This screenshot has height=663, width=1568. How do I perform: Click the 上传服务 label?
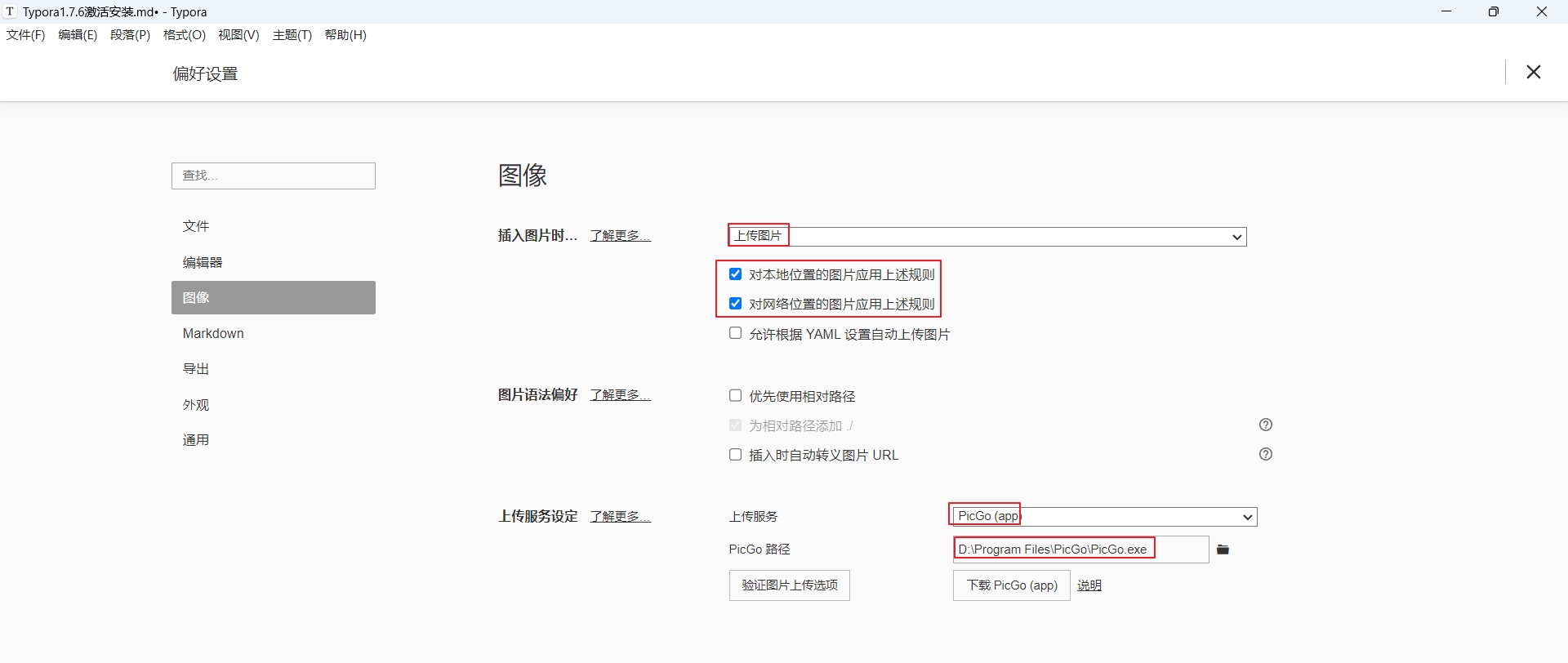tap(754, 517)
